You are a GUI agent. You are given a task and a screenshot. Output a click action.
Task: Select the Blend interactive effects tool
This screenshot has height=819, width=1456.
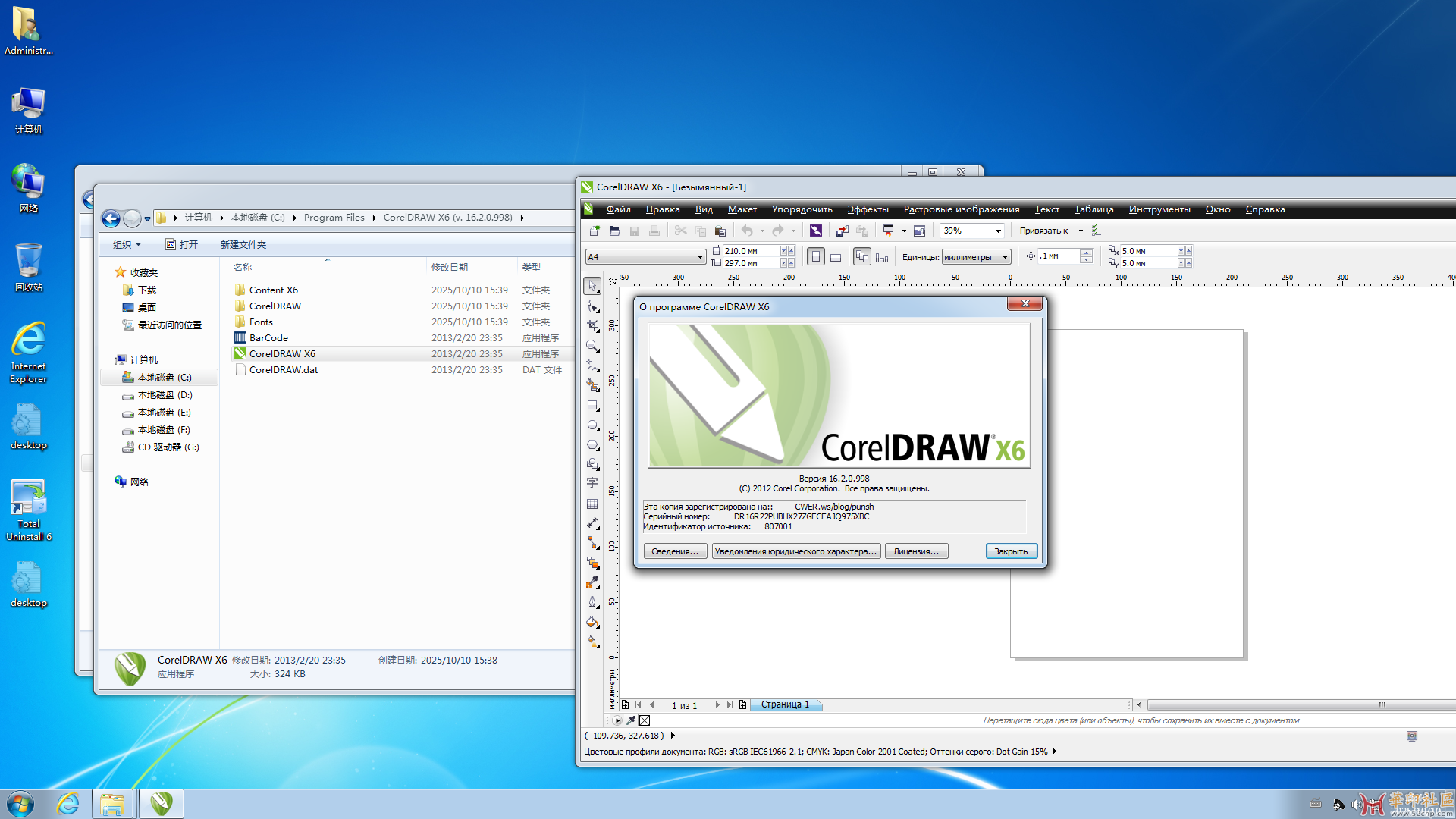point(592,563)
